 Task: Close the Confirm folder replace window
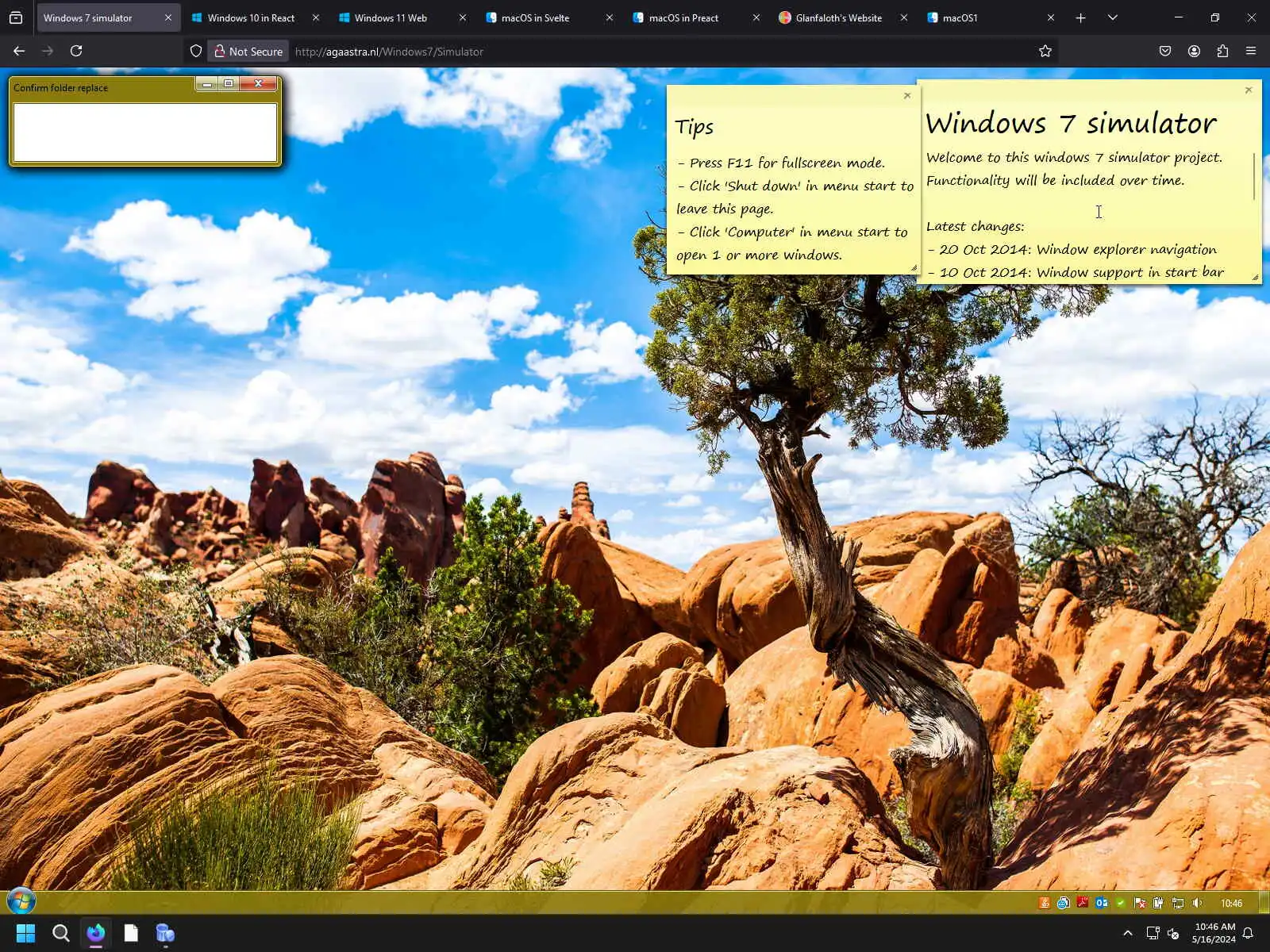click(x=258, y=83)
